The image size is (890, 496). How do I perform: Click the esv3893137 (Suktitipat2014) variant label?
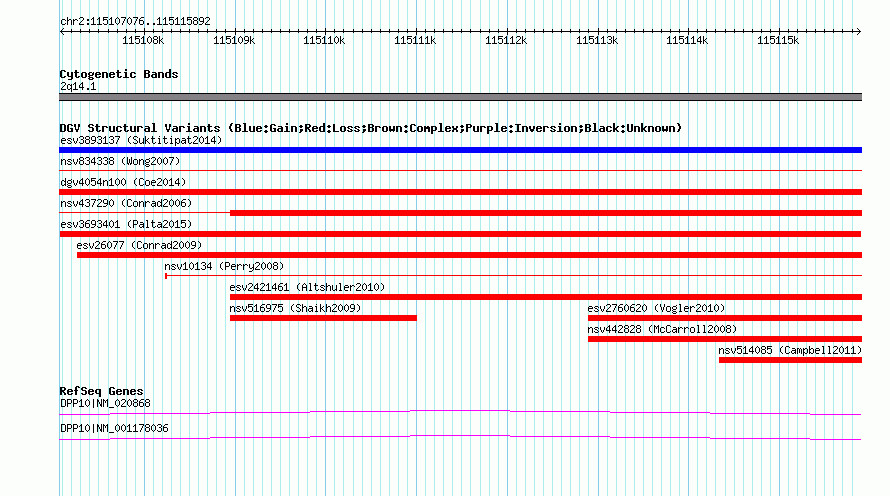[141, 140]
